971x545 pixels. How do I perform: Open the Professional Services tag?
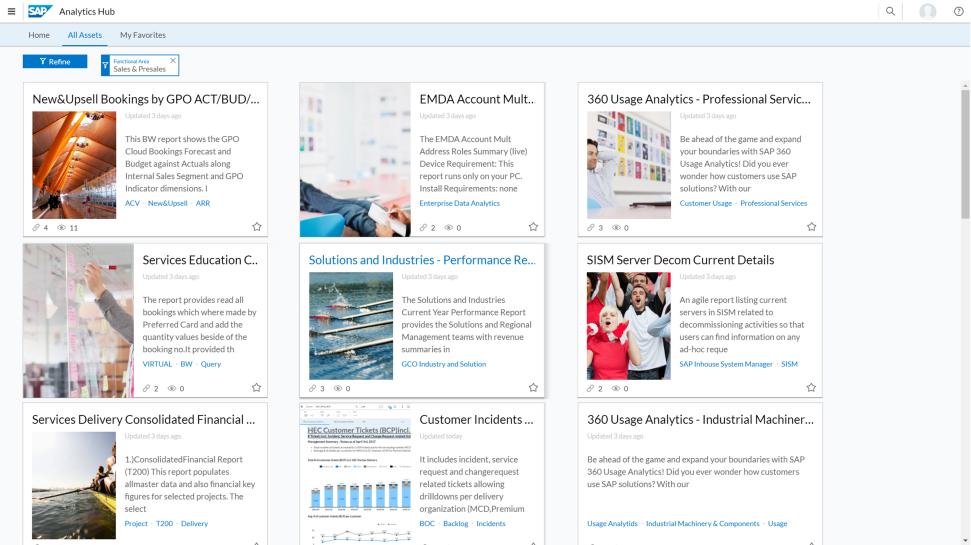click(773, 203)
